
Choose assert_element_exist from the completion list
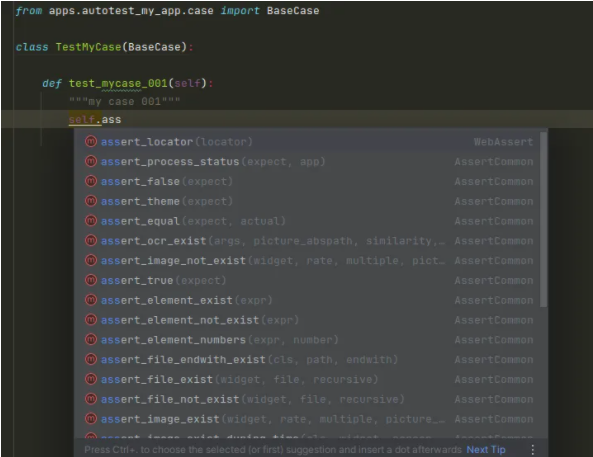click(x=310, y=300)
